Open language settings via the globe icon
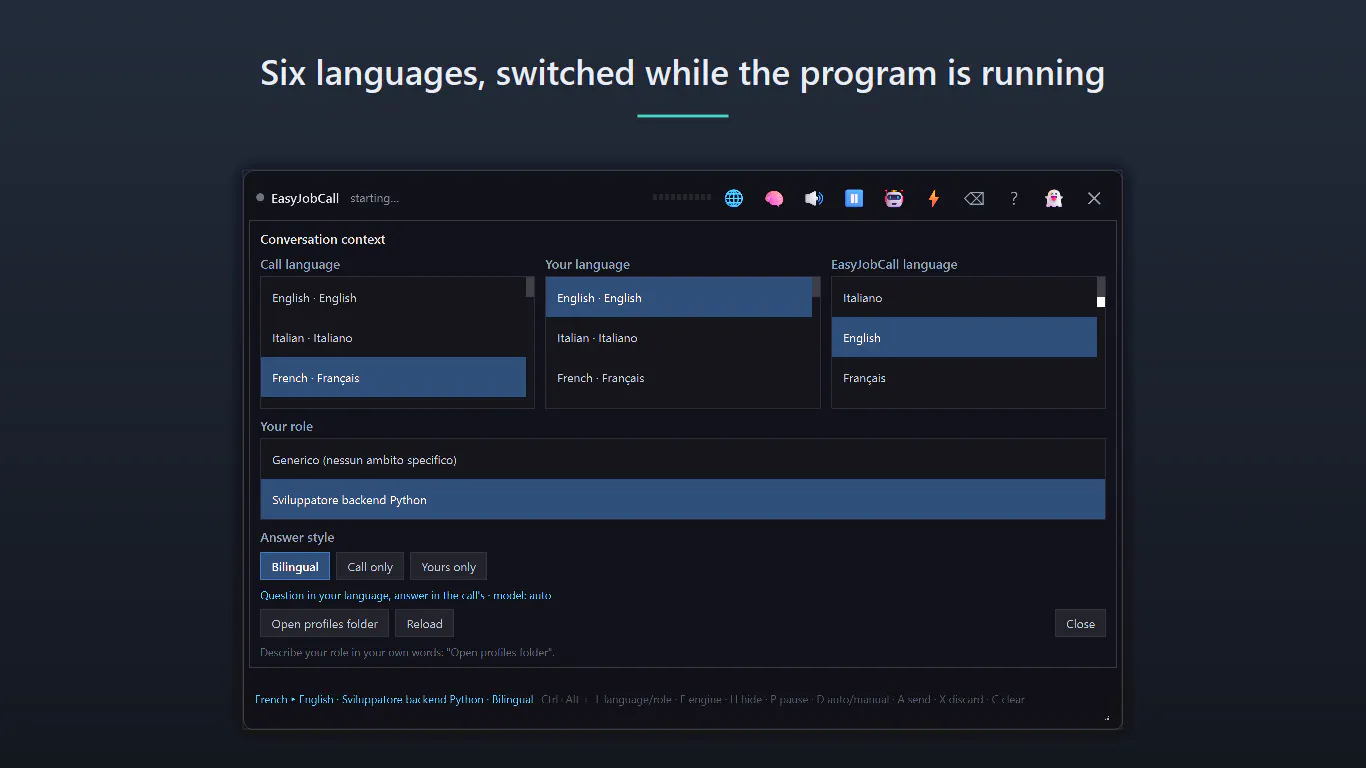 click(734, 198)
